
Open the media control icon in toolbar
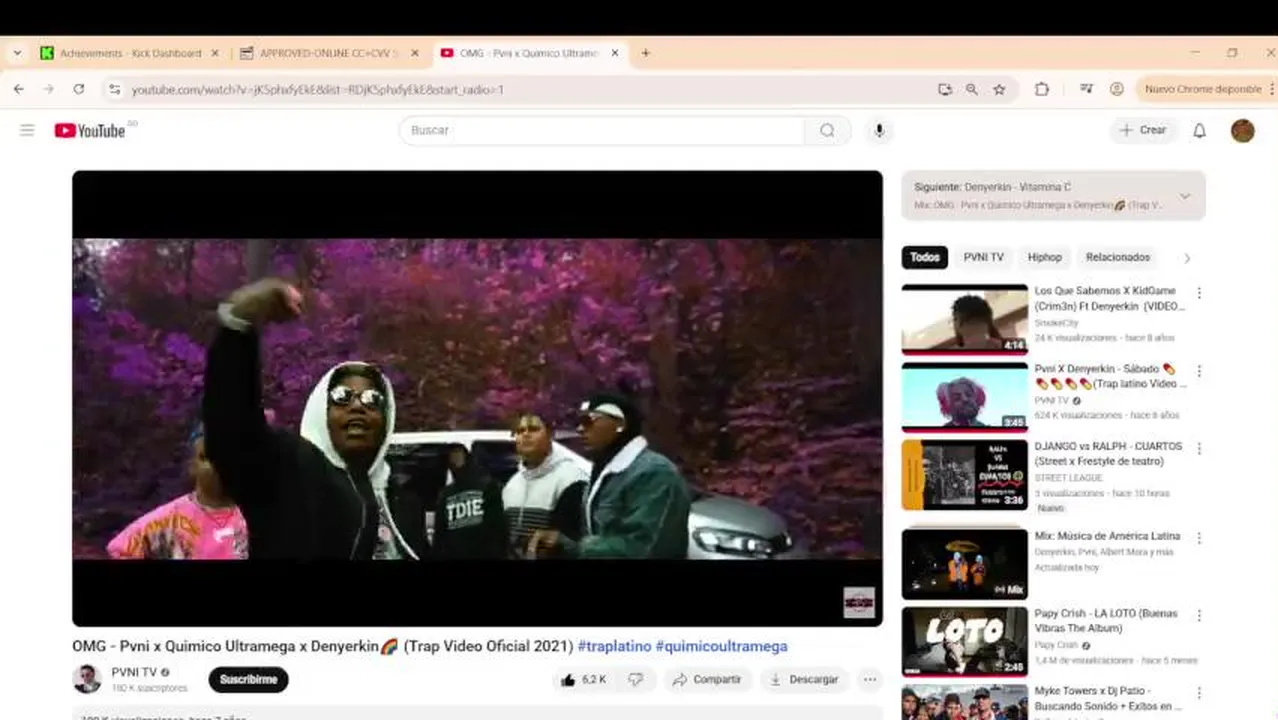(x=1086, y=89)
